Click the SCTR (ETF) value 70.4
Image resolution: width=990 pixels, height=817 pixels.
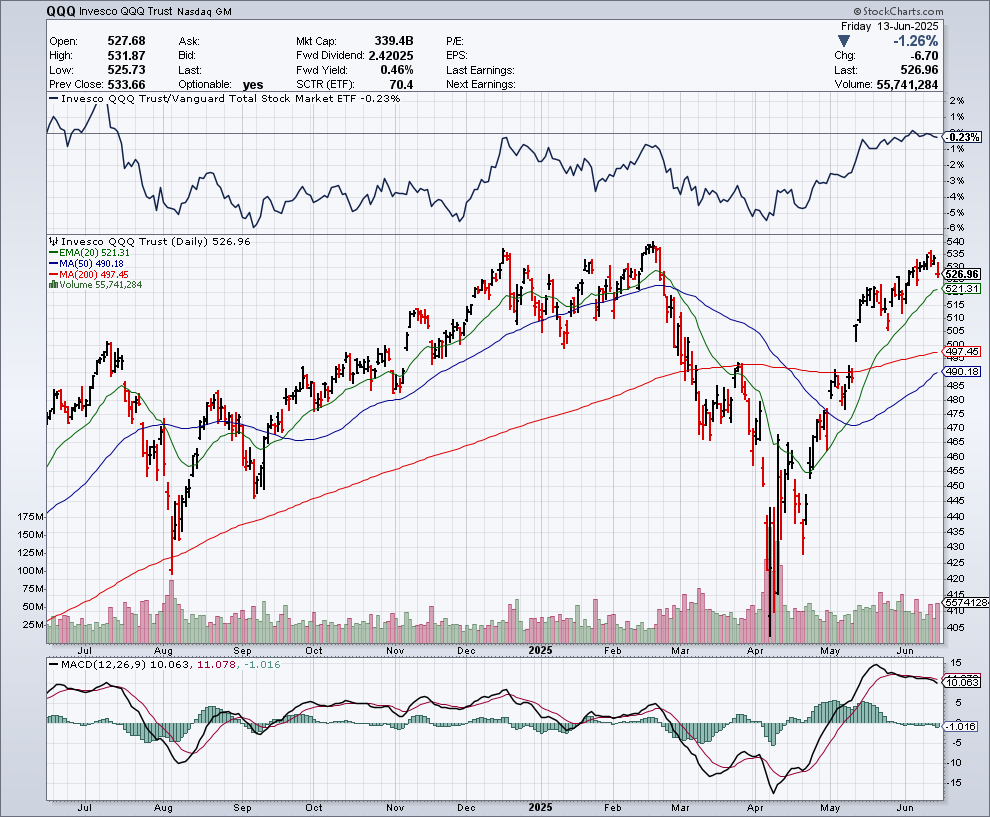pyautogui.click(x=402, y=85)
